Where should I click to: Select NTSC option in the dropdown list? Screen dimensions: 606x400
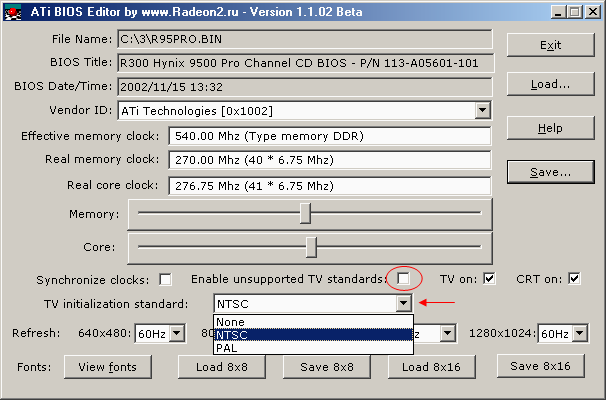(314, 335)
